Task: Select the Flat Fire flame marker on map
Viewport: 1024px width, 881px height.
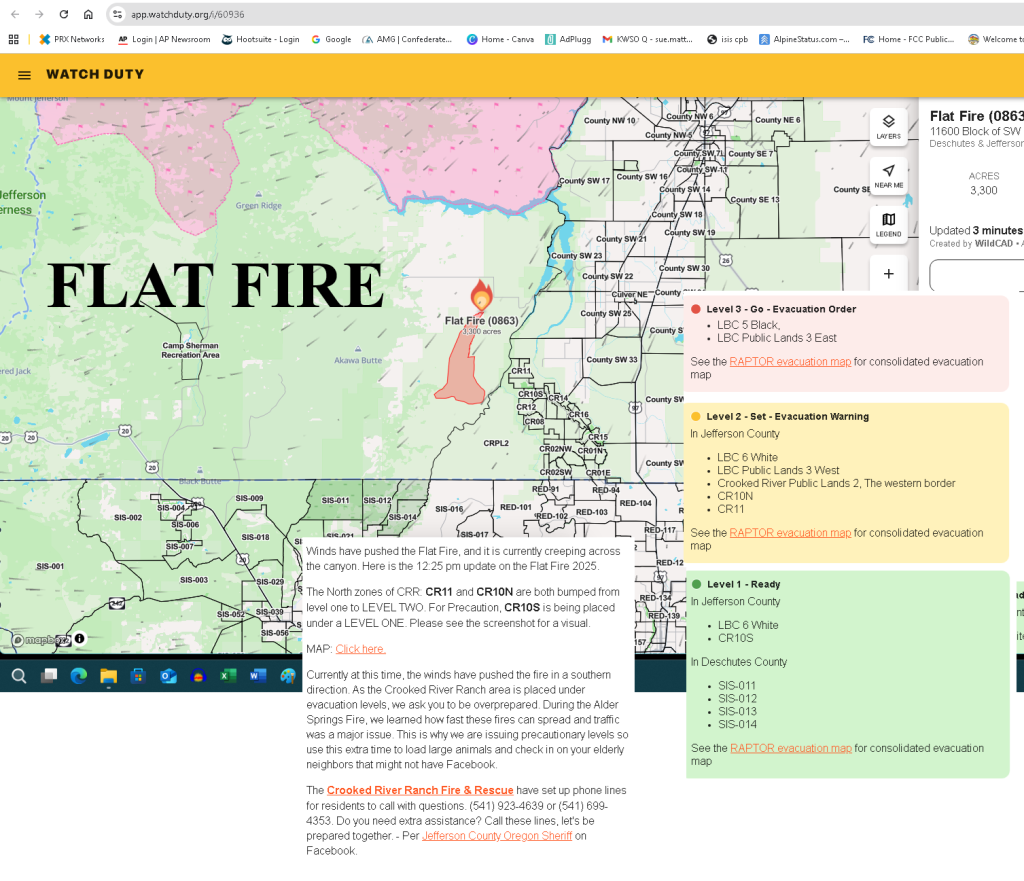Action: click(481, 297)
